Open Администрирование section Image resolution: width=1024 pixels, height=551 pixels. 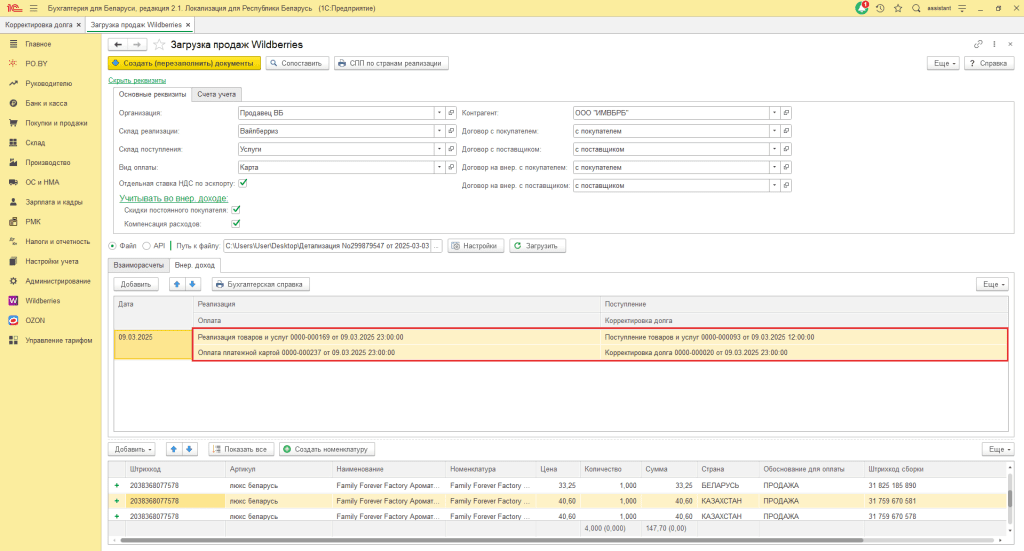coord(57,281)
